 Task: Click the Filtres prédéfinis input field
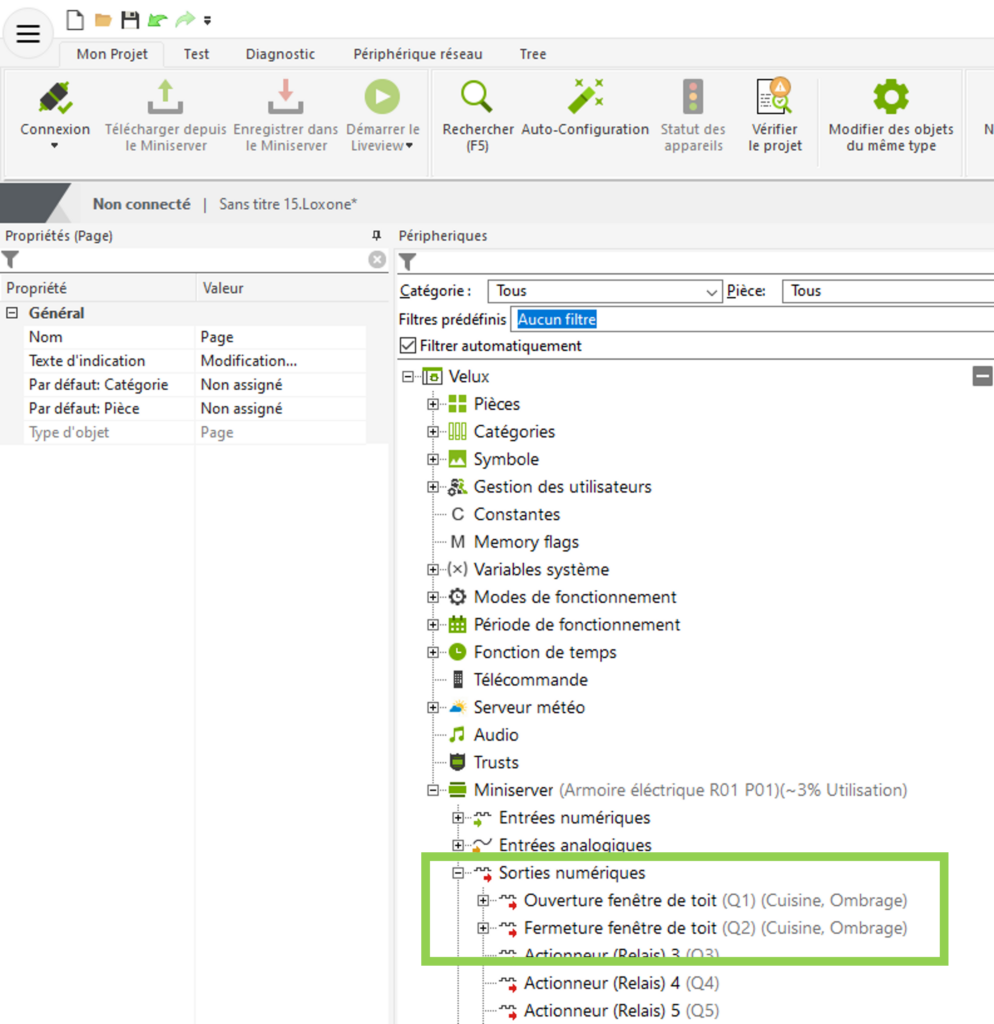(750, 320)
